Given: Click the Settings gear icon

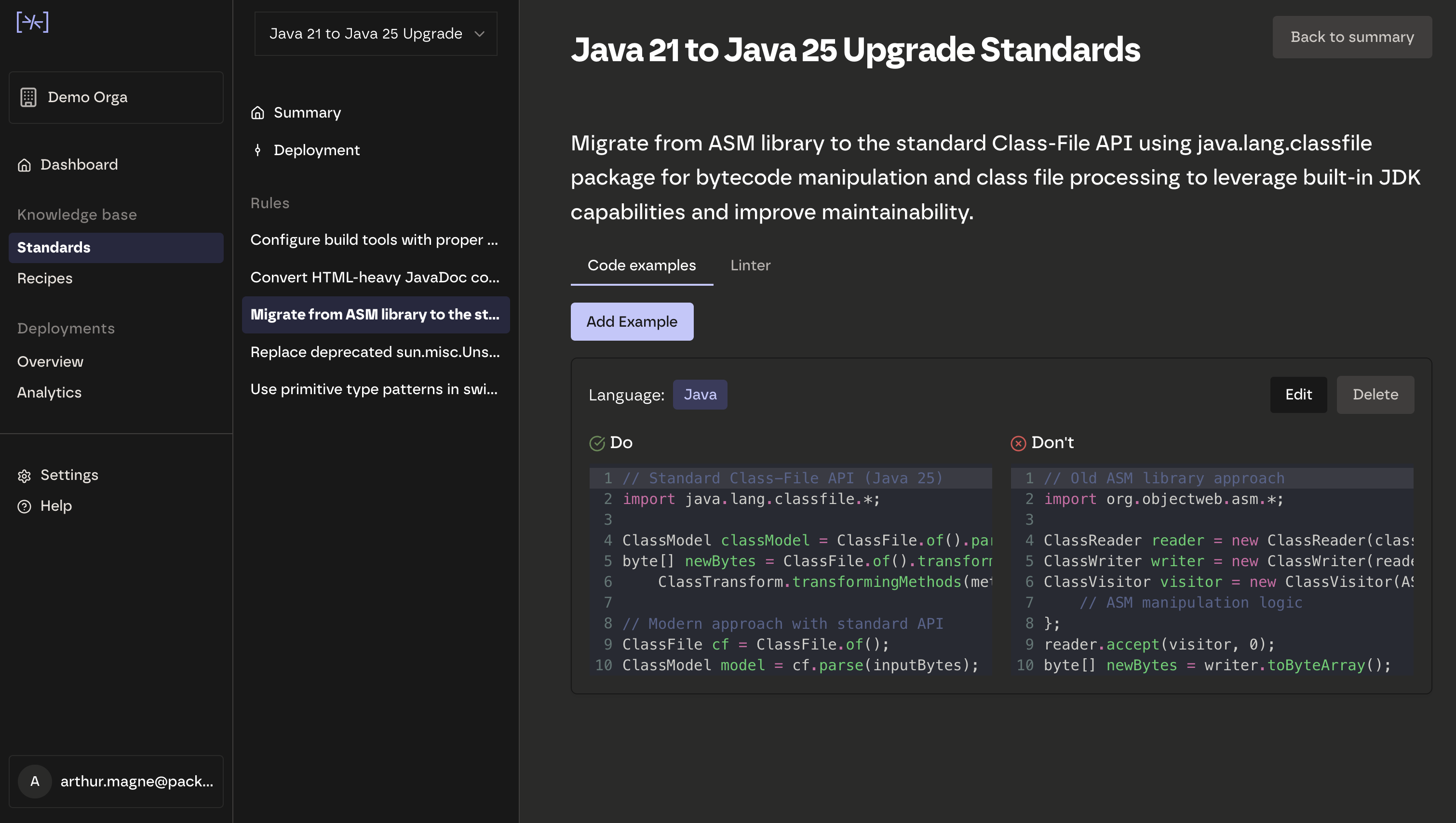Looking at the screenshot, I should (25, 476).
